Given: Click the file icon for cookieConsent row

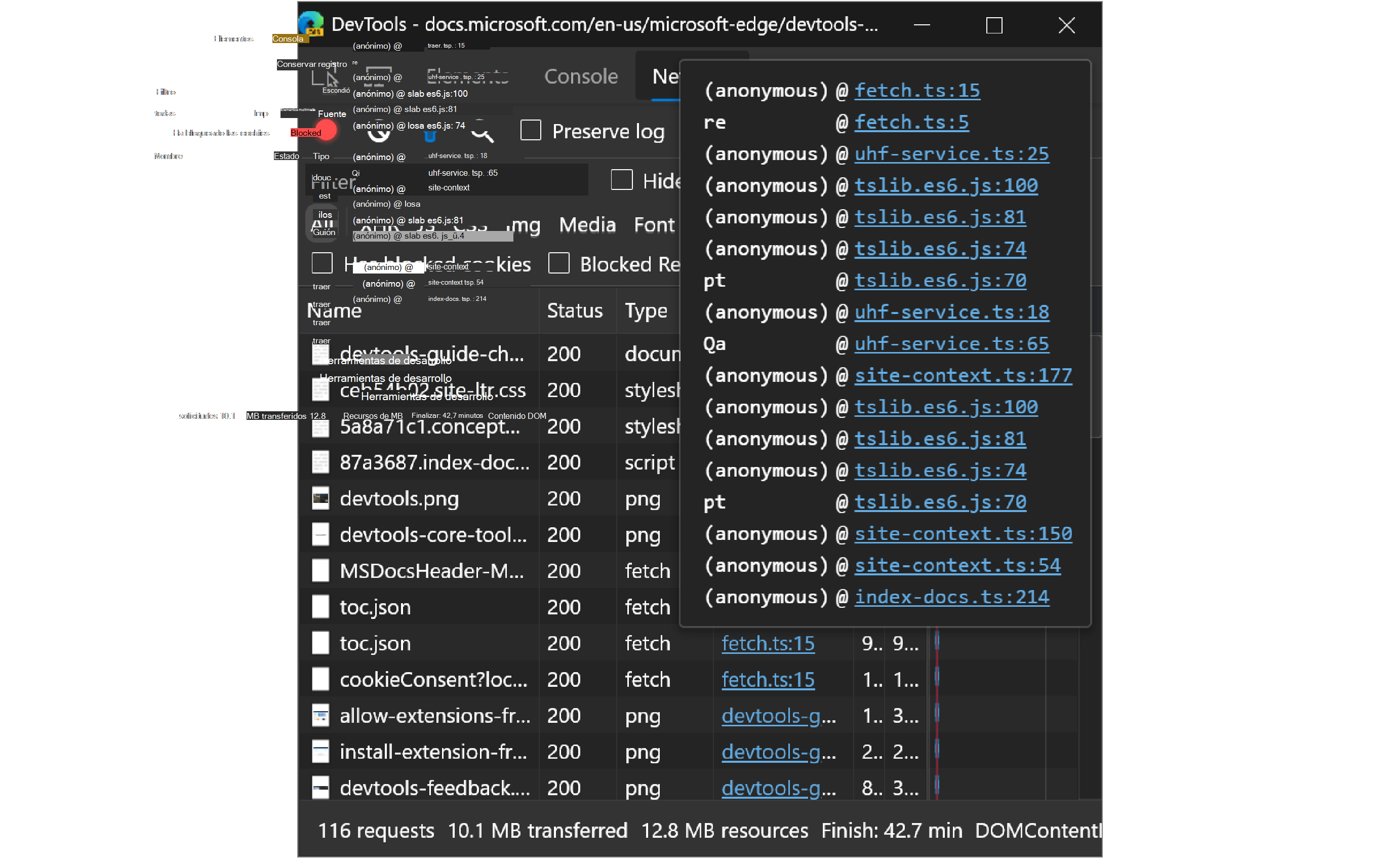Looking at the screenshot, I should [321, 680].
